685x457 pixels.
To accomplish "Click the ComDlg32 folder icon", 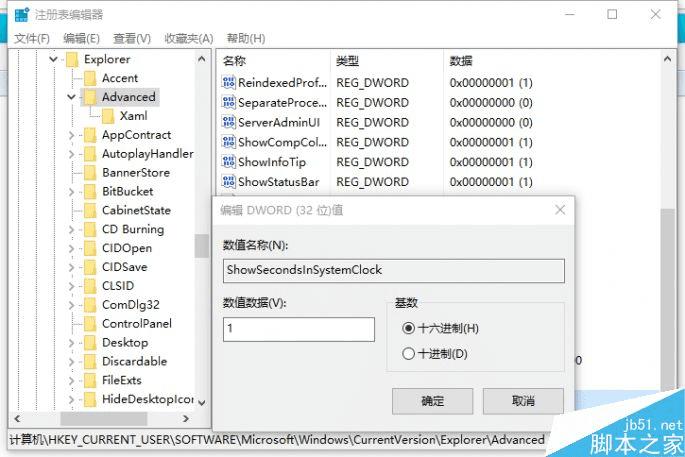I will coord(90,305).
